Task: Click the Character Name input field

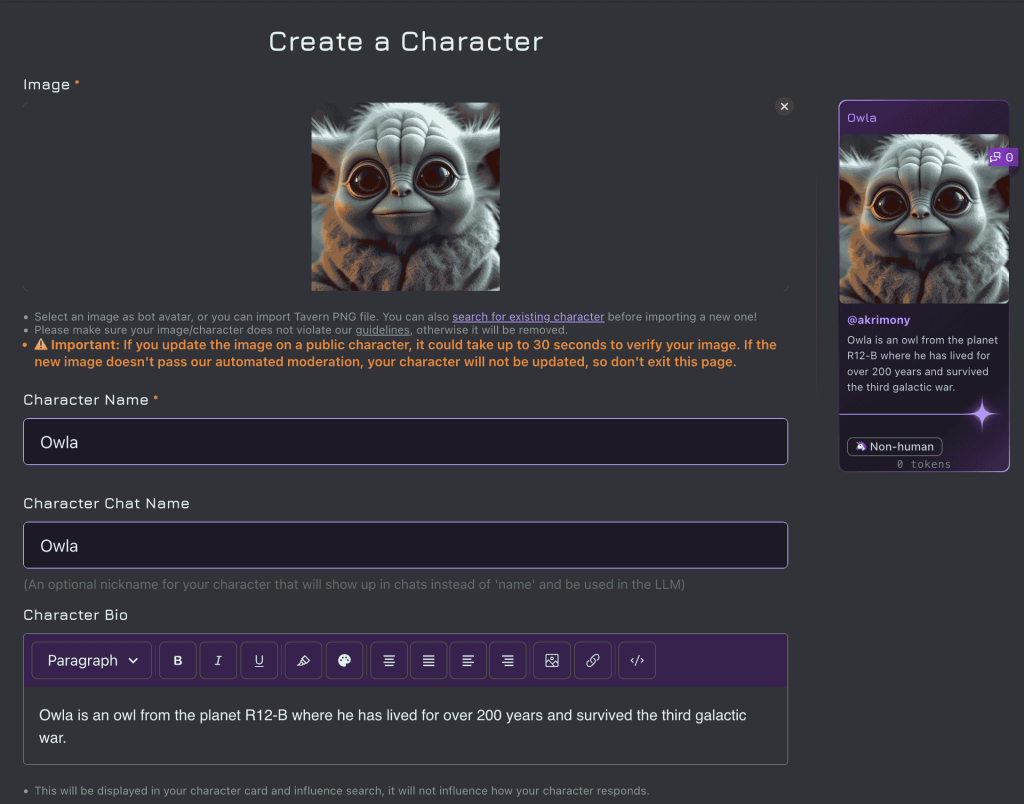Action: click(405, 442)
